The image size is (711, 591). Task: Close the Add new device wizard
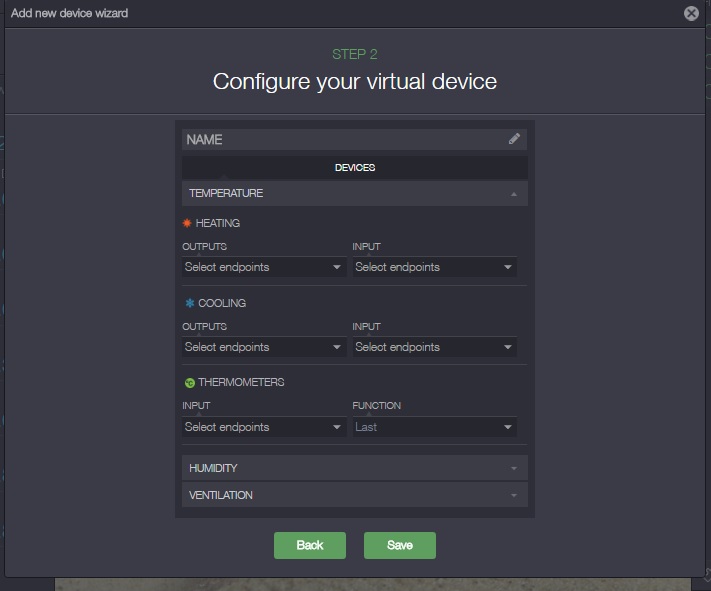click(x=691, y=13)
